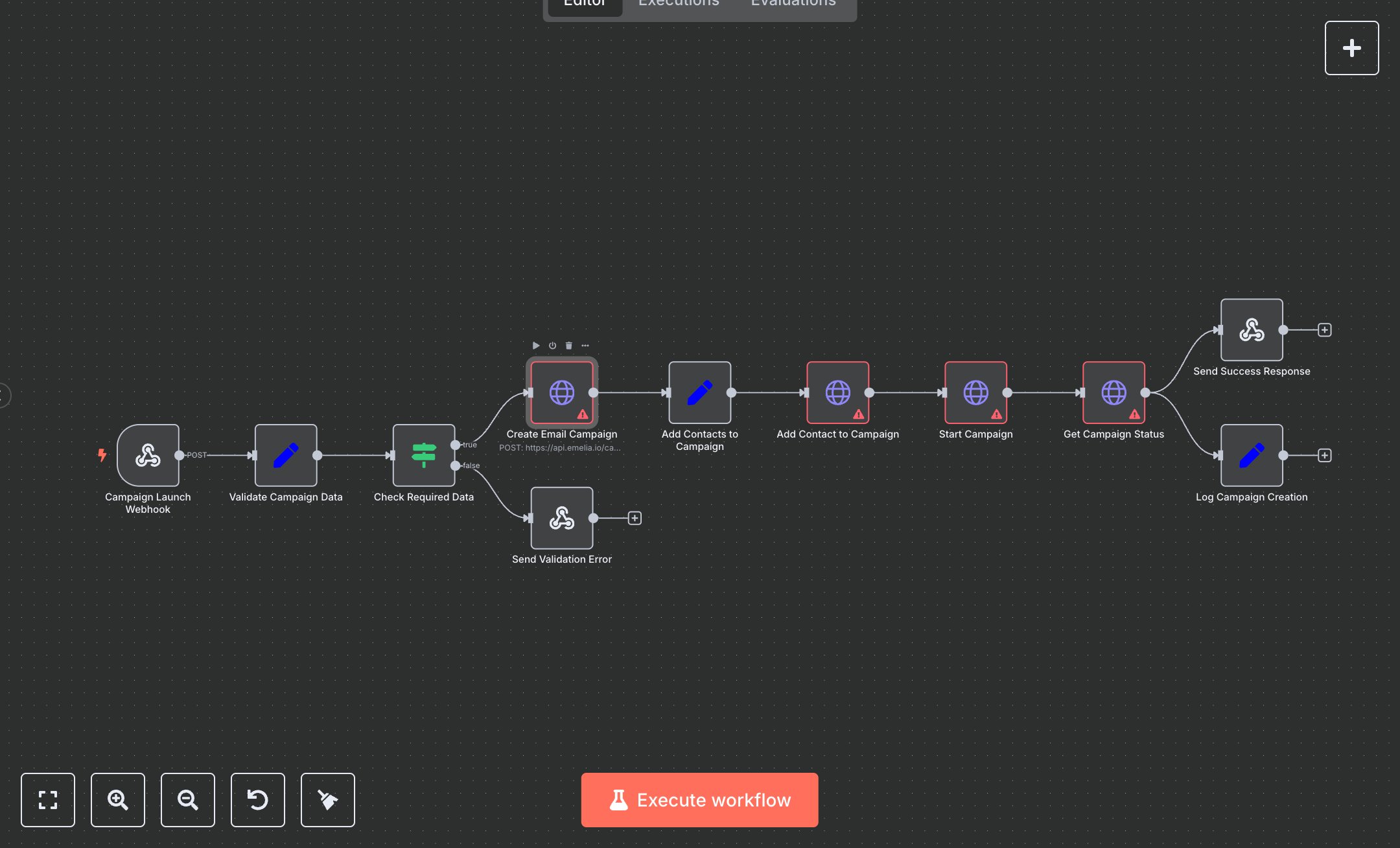
Task: Open the Send Success Response node
Action: (1251, 331)
